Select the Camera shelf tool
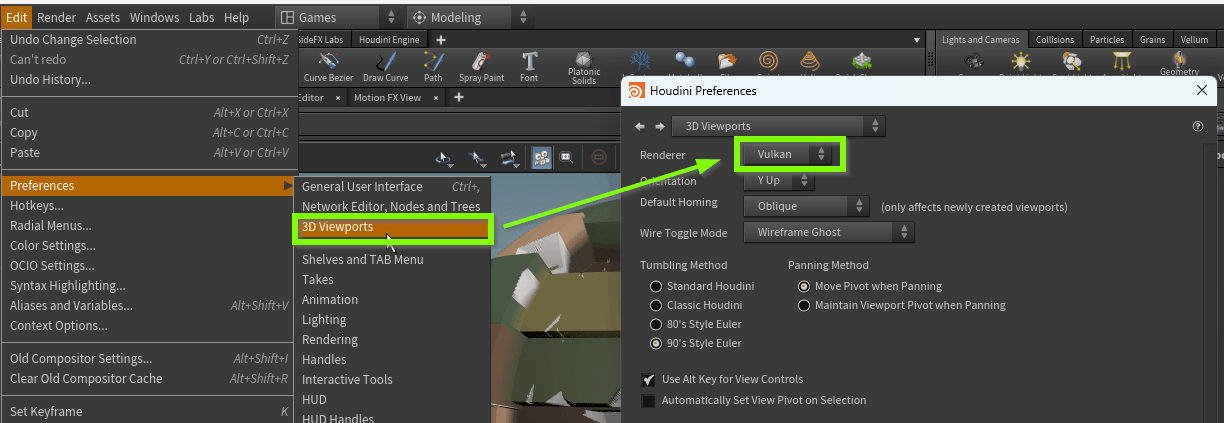1224x423 pixels. (x=972, y=62)
